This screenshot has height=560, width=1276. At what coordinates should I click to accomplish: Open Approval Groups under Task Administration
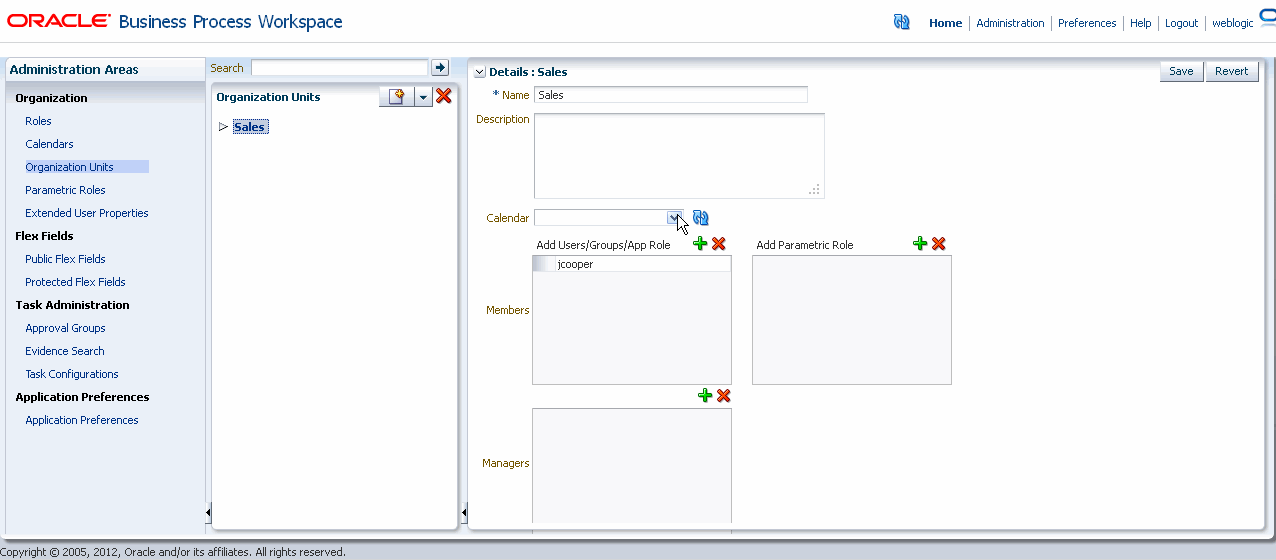point(65,328)
